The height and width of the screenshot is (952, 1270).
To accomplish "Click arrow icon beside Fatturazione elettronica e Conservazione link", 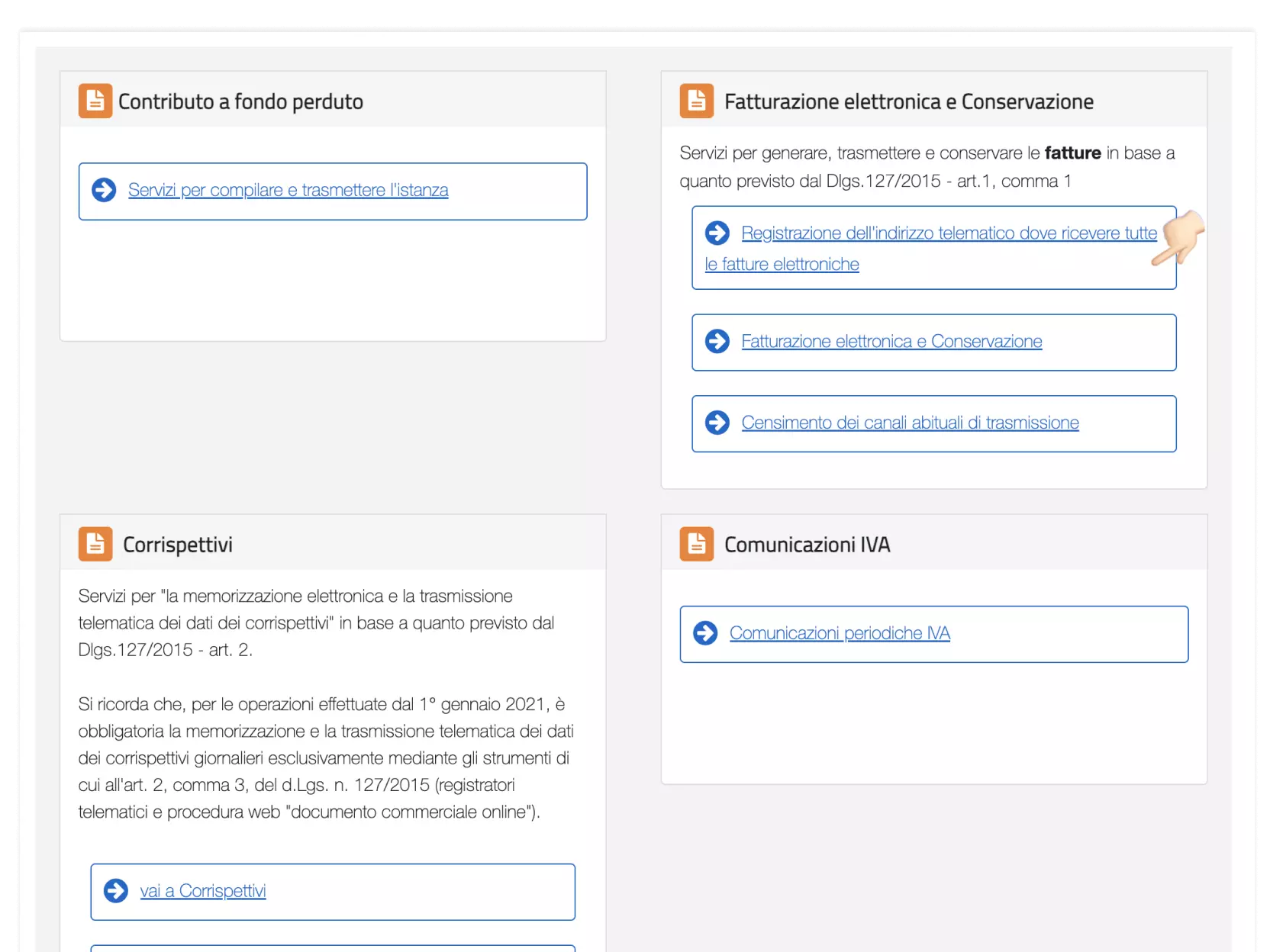I will coord(717,341).
